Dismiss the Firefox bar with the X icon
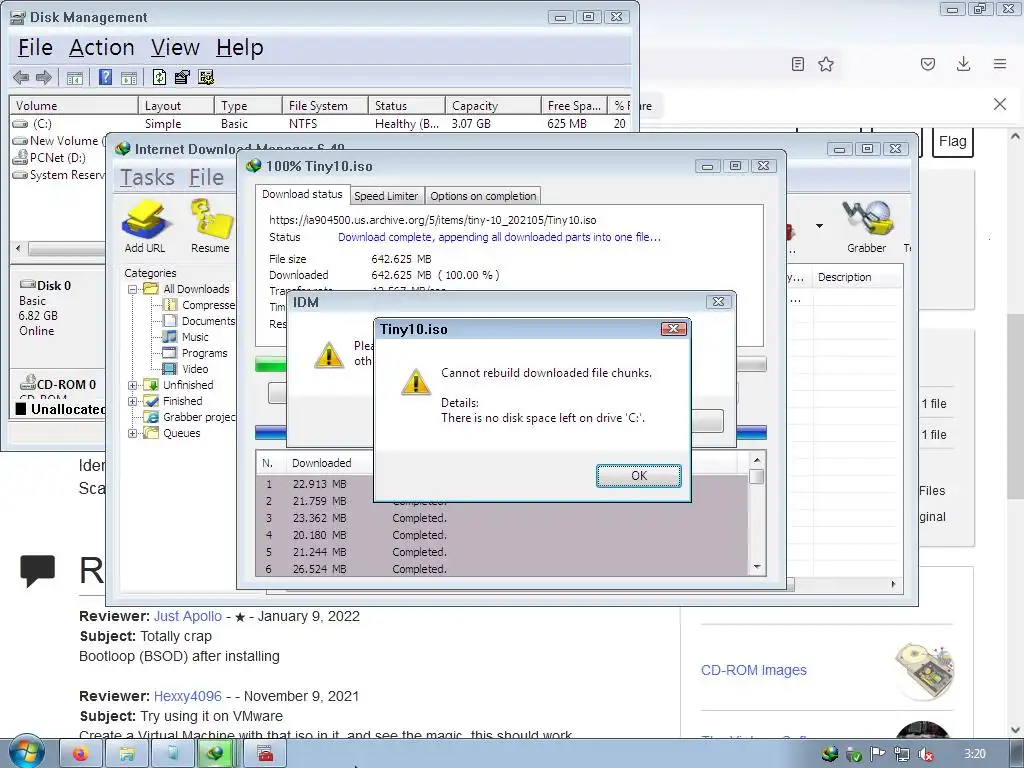Screen dimensions: 1024x768 (x=1000, y=104)
